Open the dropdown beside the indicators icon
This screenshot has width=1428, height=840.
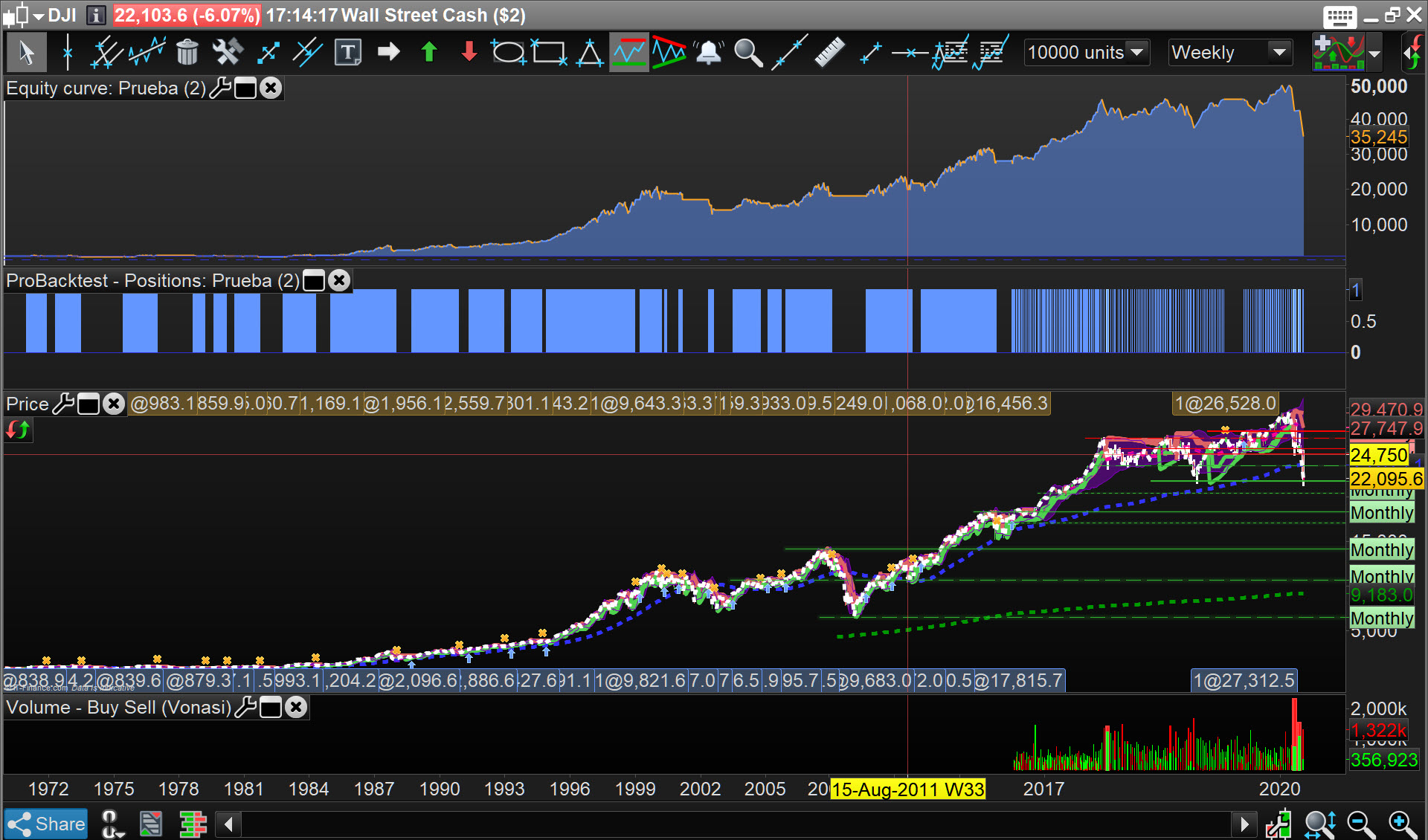click(x=1374, y=54)
